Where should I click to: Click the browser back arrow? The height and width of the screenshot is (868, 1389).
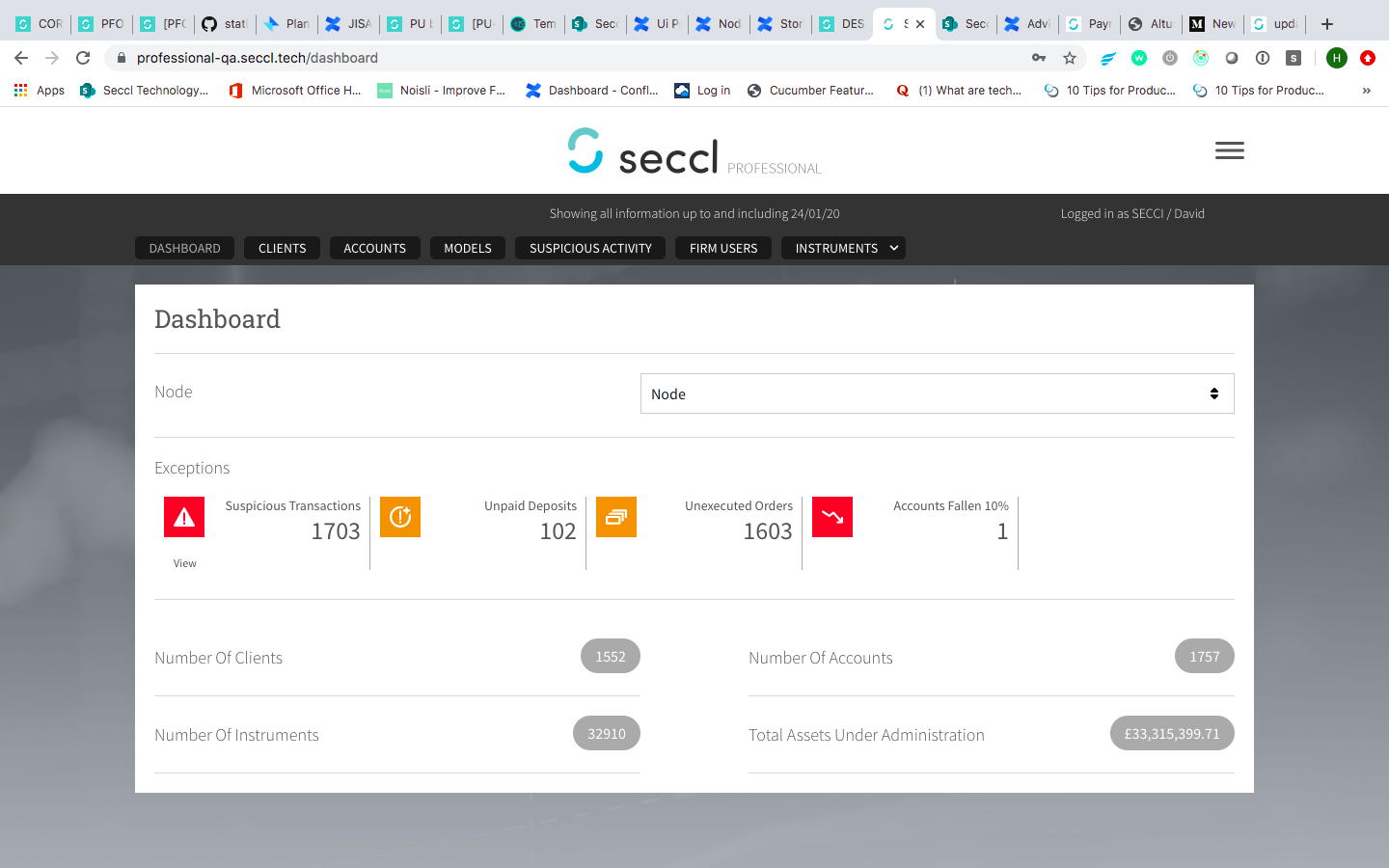pos(21,58)
